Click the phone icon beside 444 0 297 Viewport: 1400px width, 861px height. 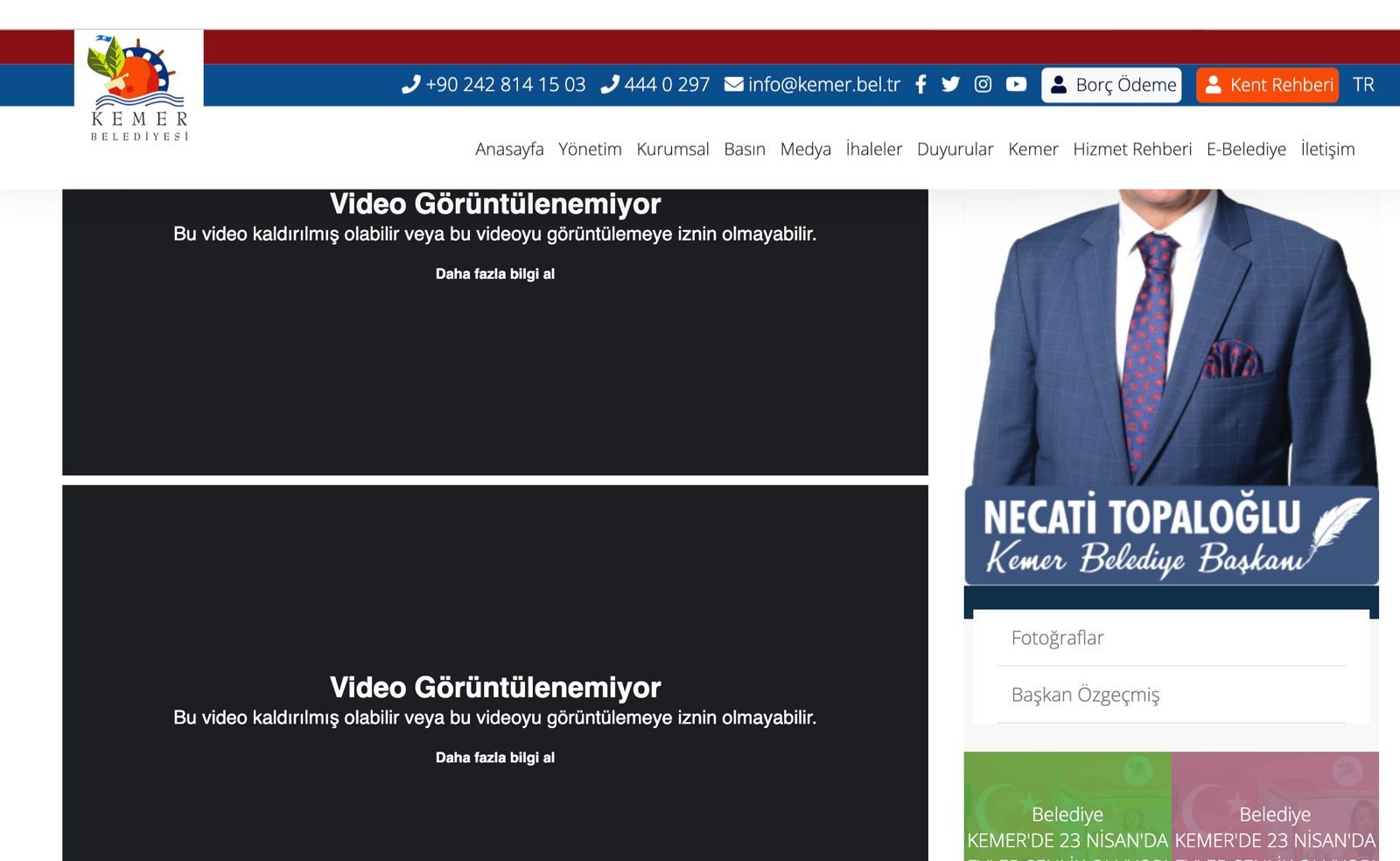click(610, 85)
